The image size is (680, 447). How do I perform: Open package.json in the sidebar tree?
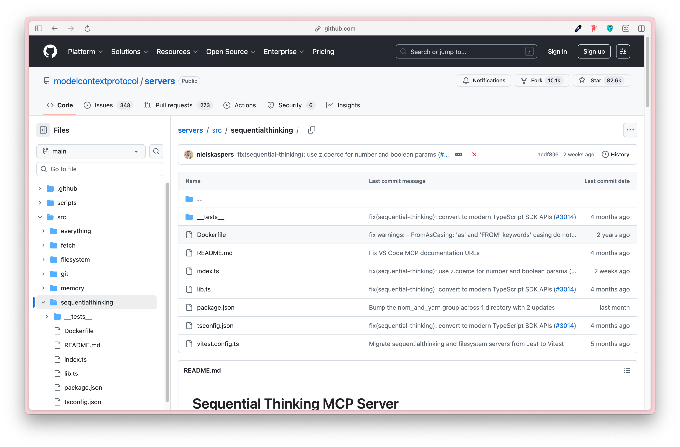click(83, 388)
